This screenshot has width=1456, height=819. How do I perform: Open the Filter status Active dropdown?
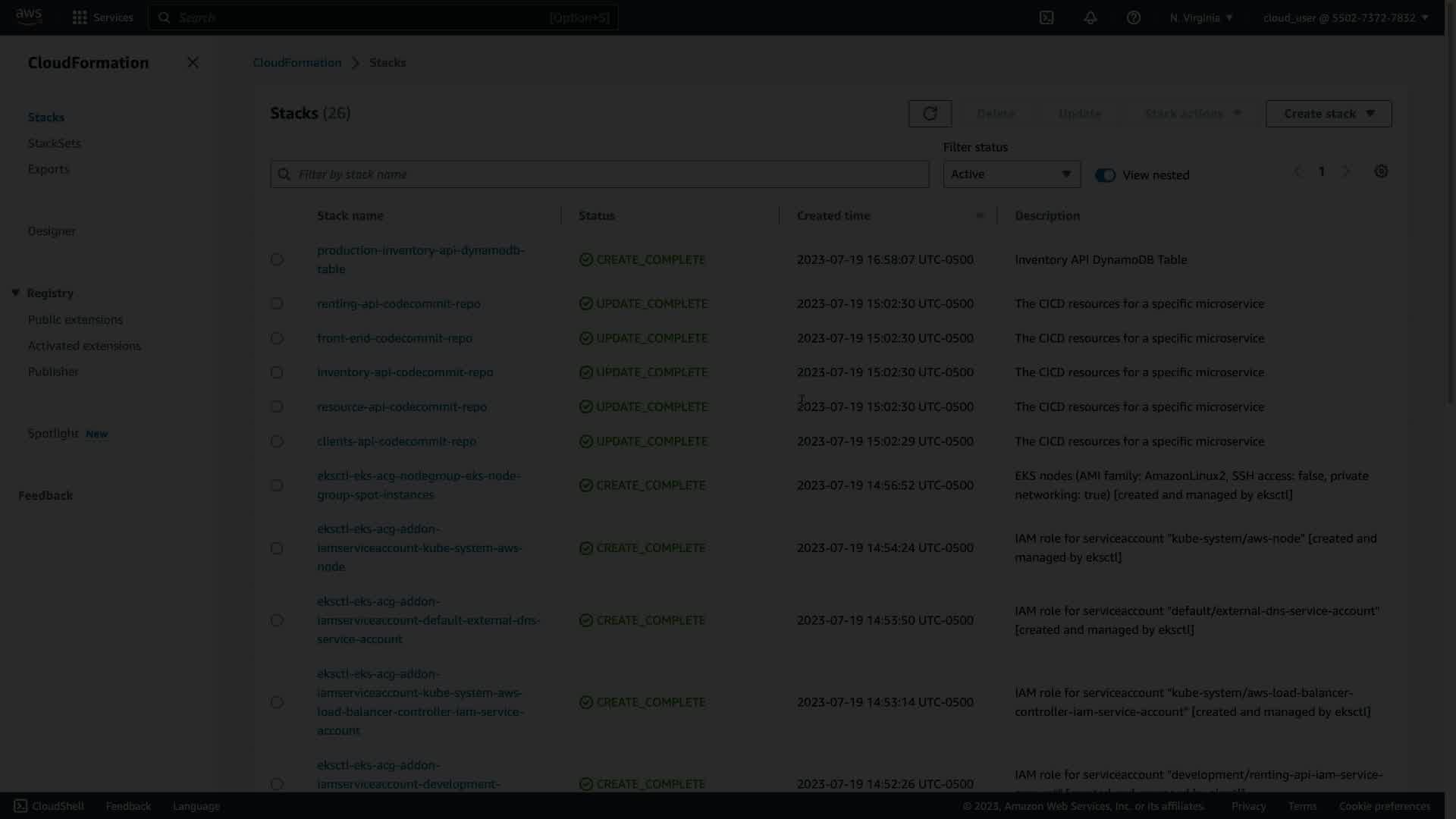tap(1012, 174)
